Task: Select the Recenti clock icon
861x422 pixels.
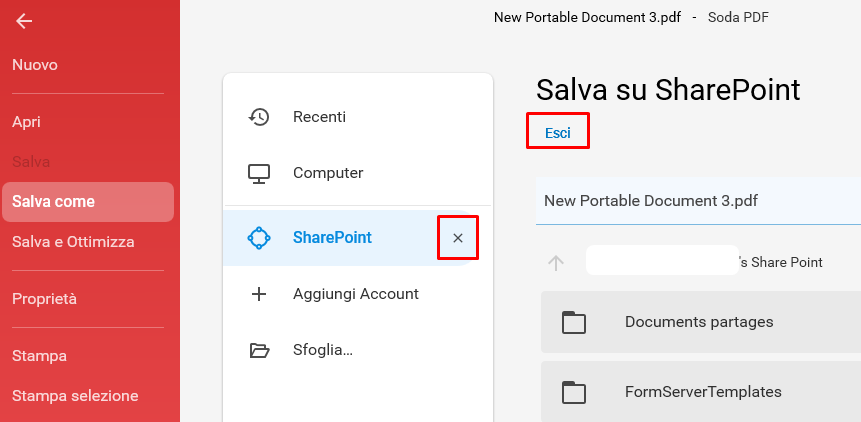Action: (259, 117)
